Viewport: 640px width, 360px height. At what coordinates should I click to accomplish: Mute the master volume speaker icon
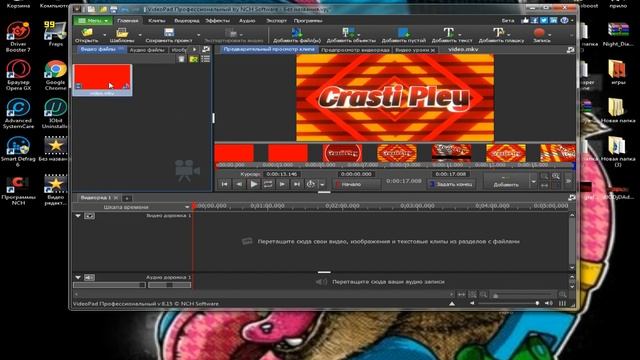coord(549,303)
